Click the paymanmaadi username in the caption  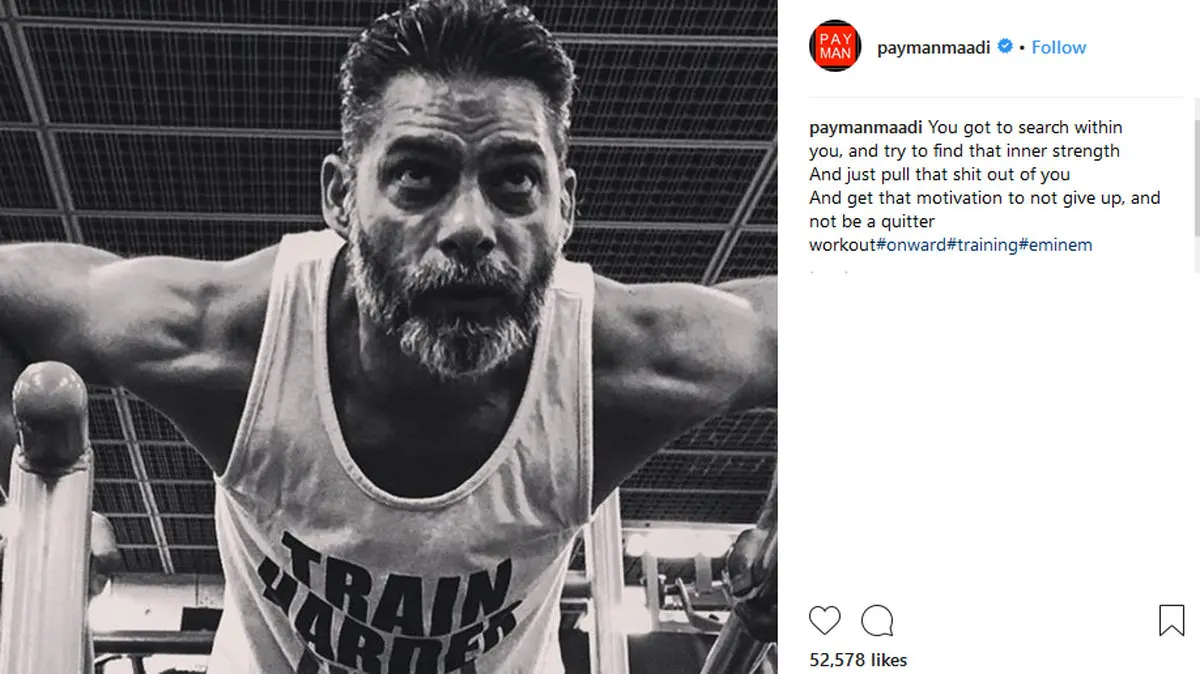click(x=866, y=128)
